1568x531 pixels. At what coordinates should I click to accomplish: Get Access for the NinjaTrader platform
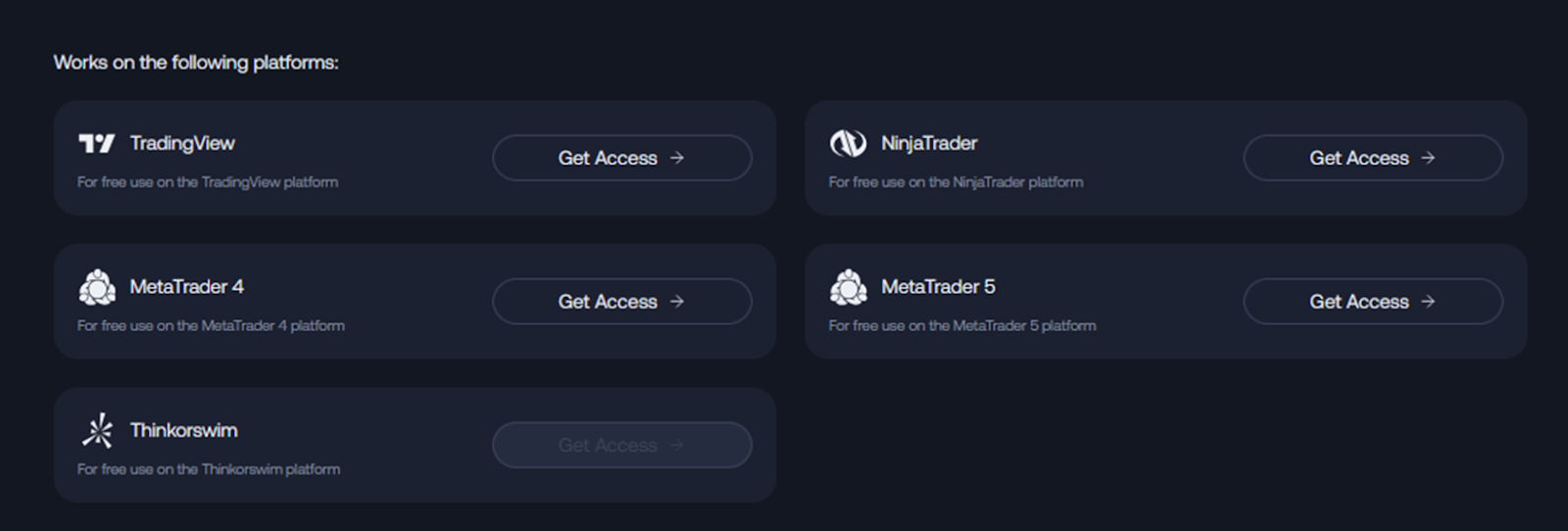click(x=1372, y=158)
